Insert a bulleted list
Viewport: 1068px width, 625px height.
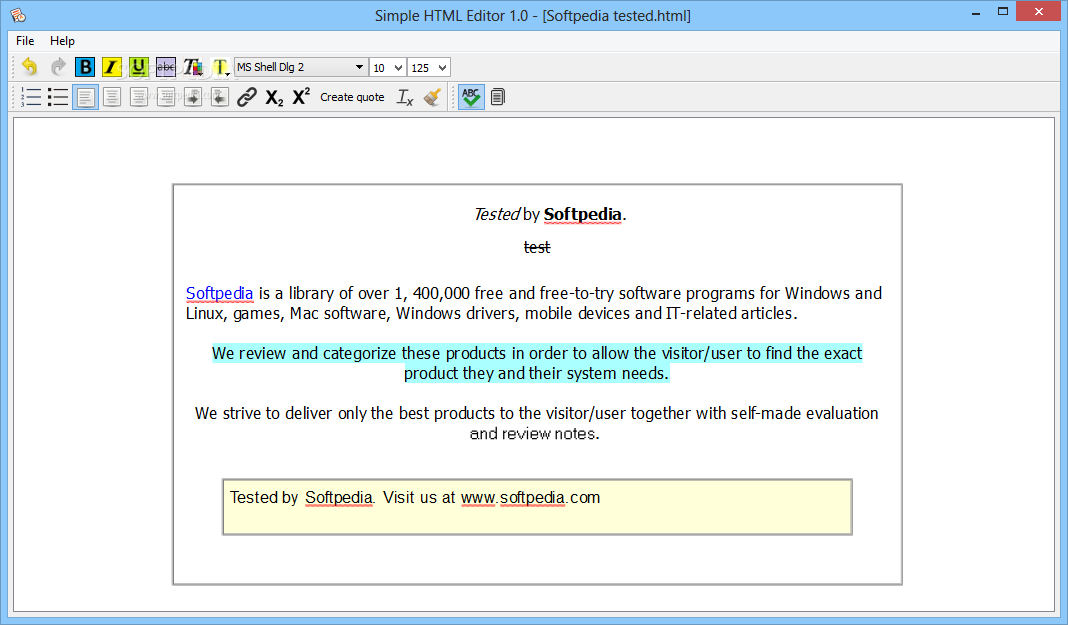tap(58, 97)
